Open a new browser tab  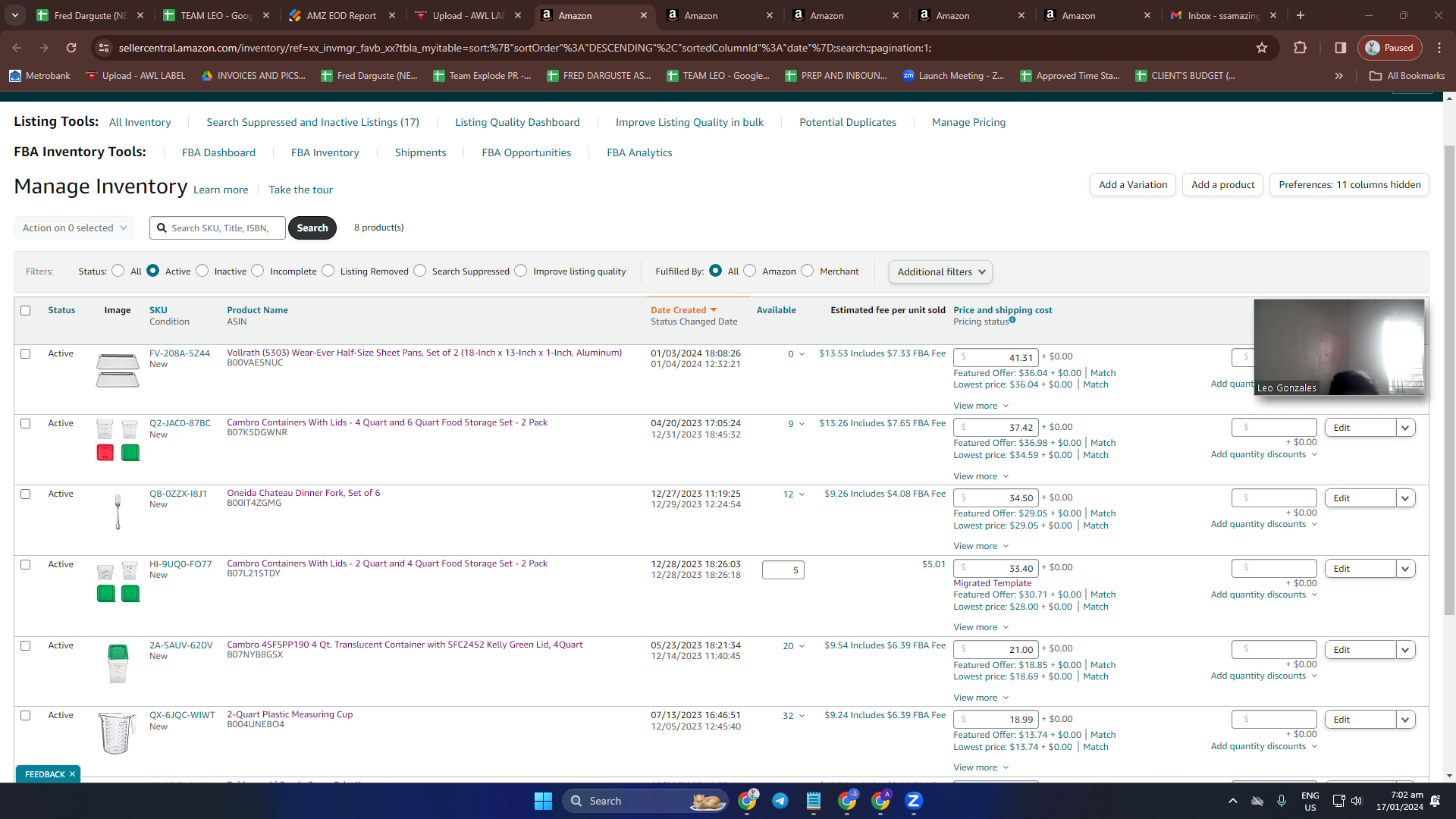pos(1301,15)
